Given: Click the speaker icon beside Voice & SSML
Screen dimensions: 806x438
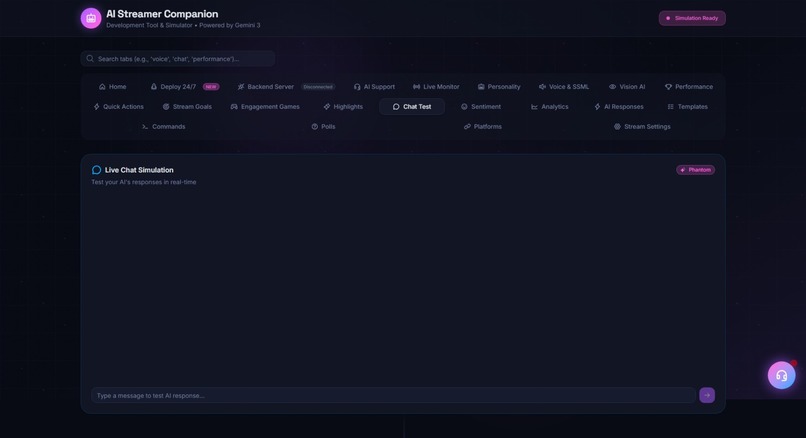Looking at the screenshot, I should [x=542, y=87].
